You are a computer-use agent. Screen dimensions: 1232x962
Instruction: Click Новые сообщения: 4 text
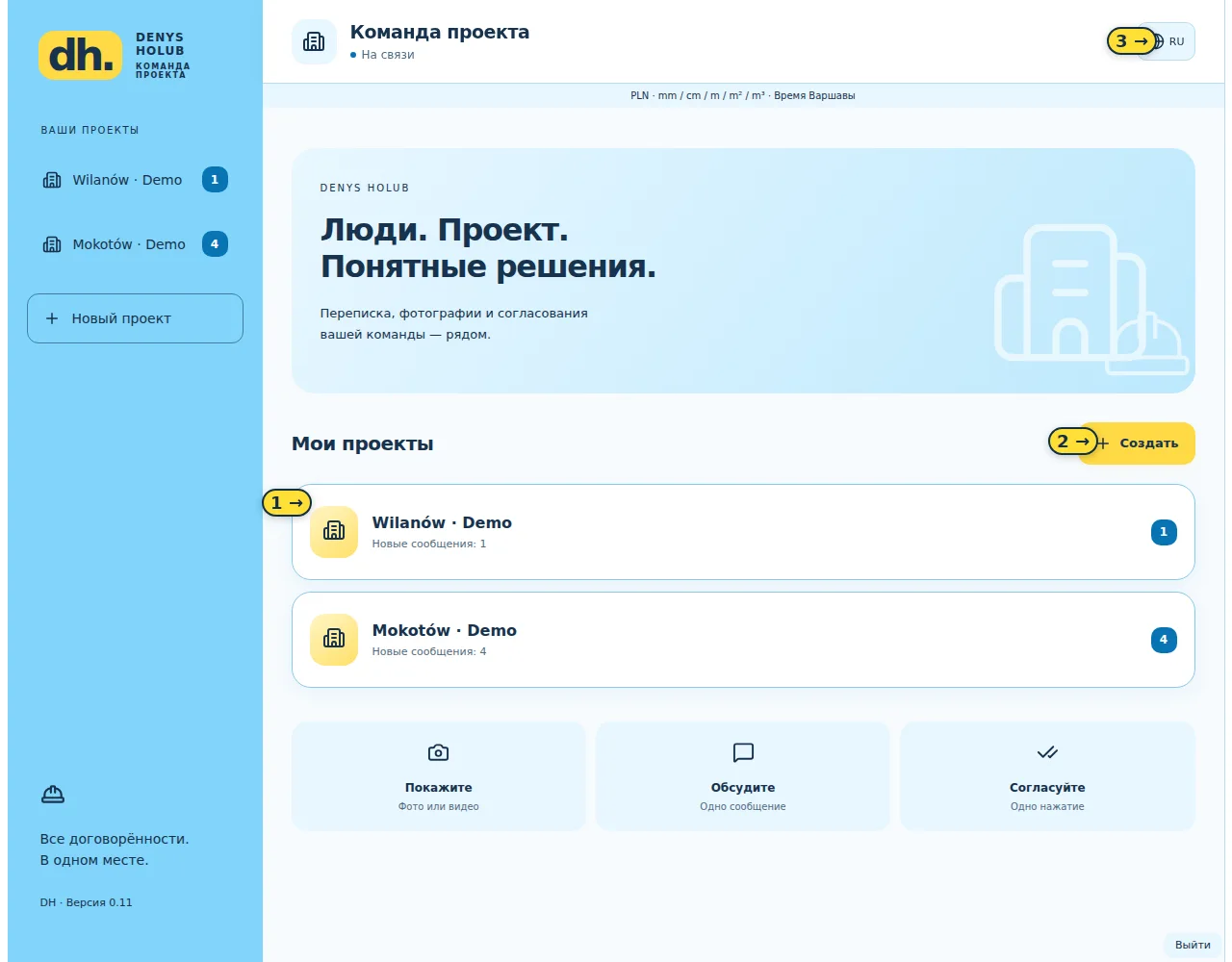coord(429,652)
